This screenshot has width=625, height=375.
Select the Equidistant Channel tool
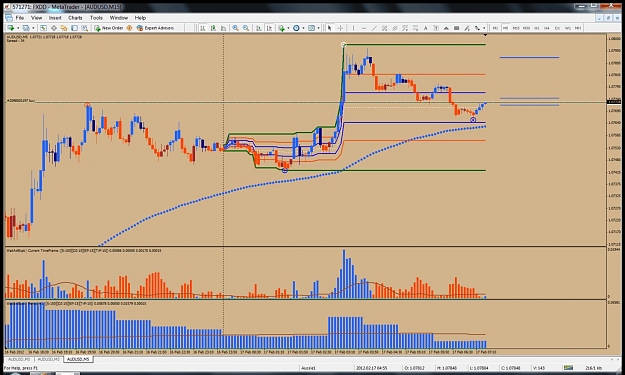(x=384, y=28)
